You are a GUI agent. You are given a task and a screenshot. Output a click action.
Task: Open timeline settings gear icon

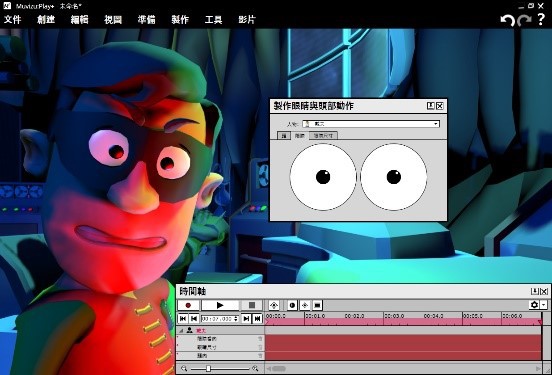pyautogui.click(x=534, y=305)
